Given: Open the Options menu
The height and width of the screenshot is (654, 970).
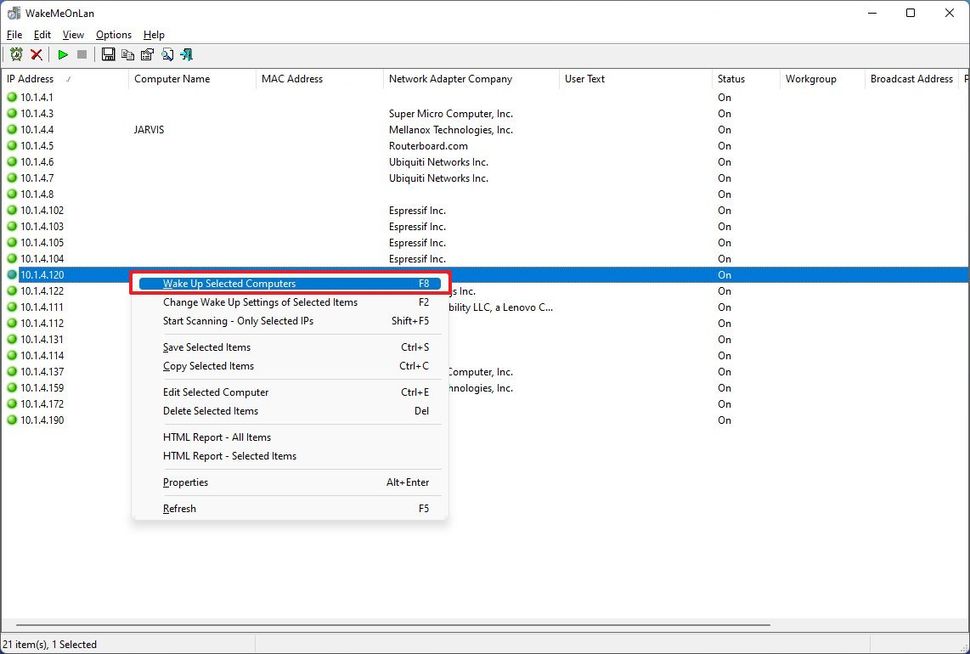Looking at the screenshot, I should point(113,34).
